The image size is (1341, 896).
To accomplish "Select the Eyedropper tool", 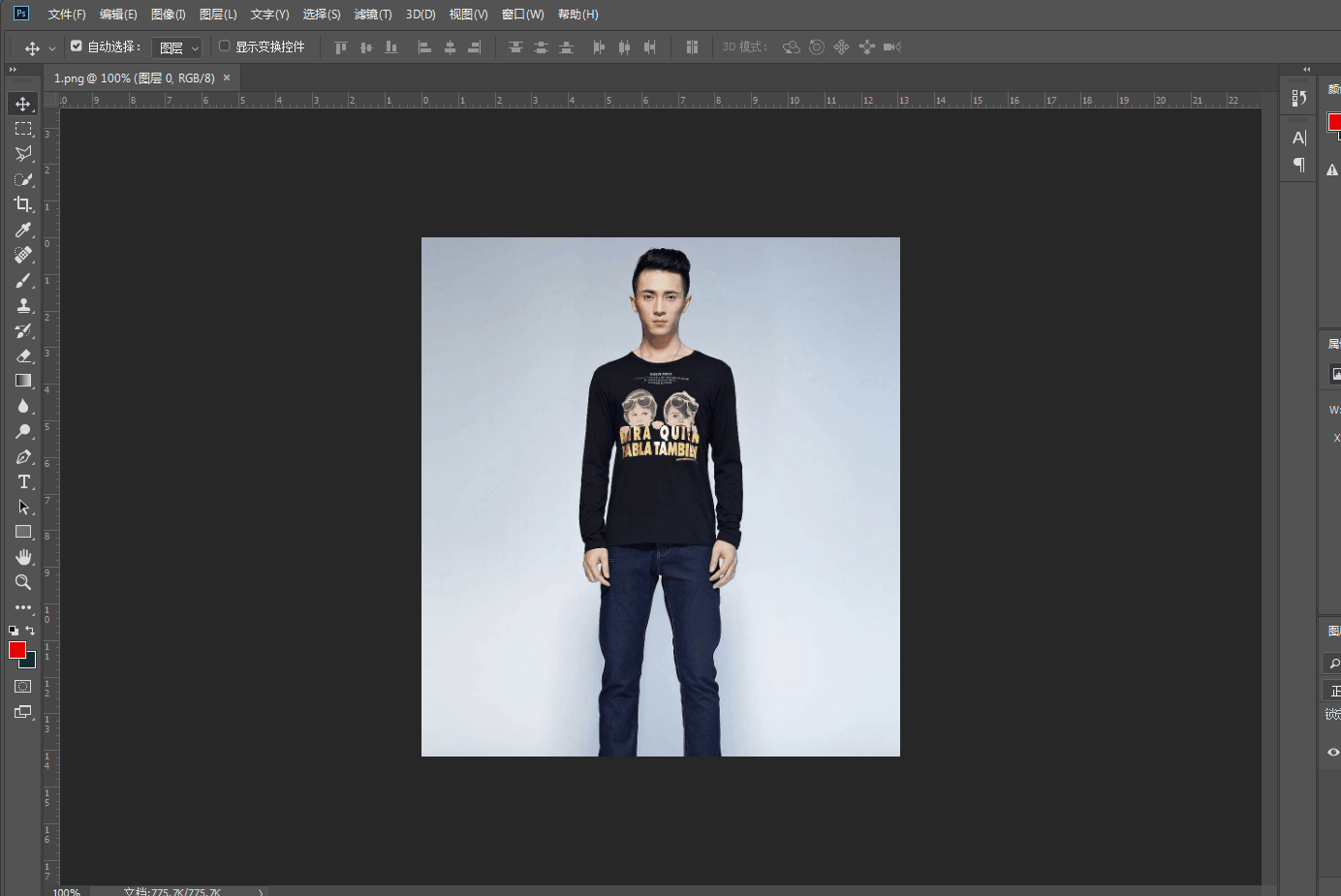I will (x=23, y=230).
